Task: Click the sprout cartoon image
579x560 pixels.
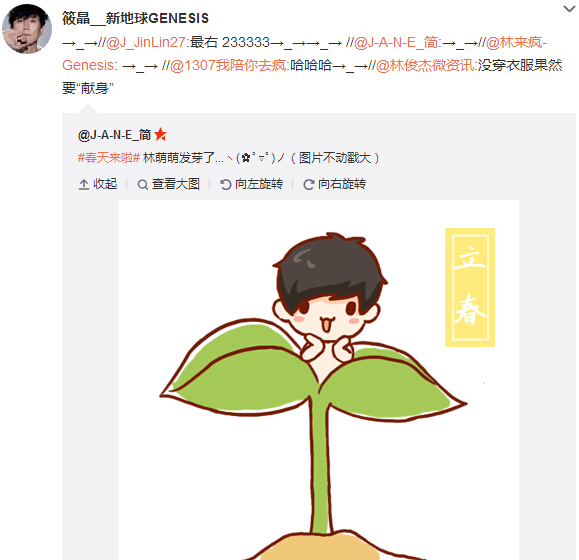Action: [x=319, y=380]
